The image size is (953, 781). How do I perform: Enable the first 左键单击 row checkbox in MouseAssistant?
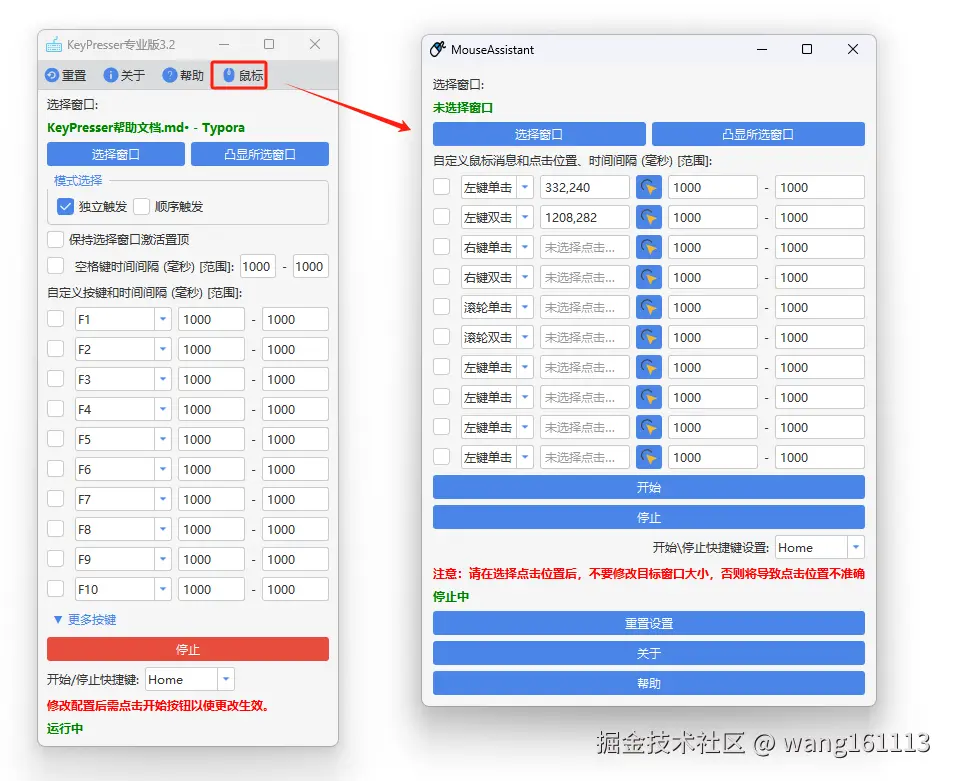(x=442, y=187)
